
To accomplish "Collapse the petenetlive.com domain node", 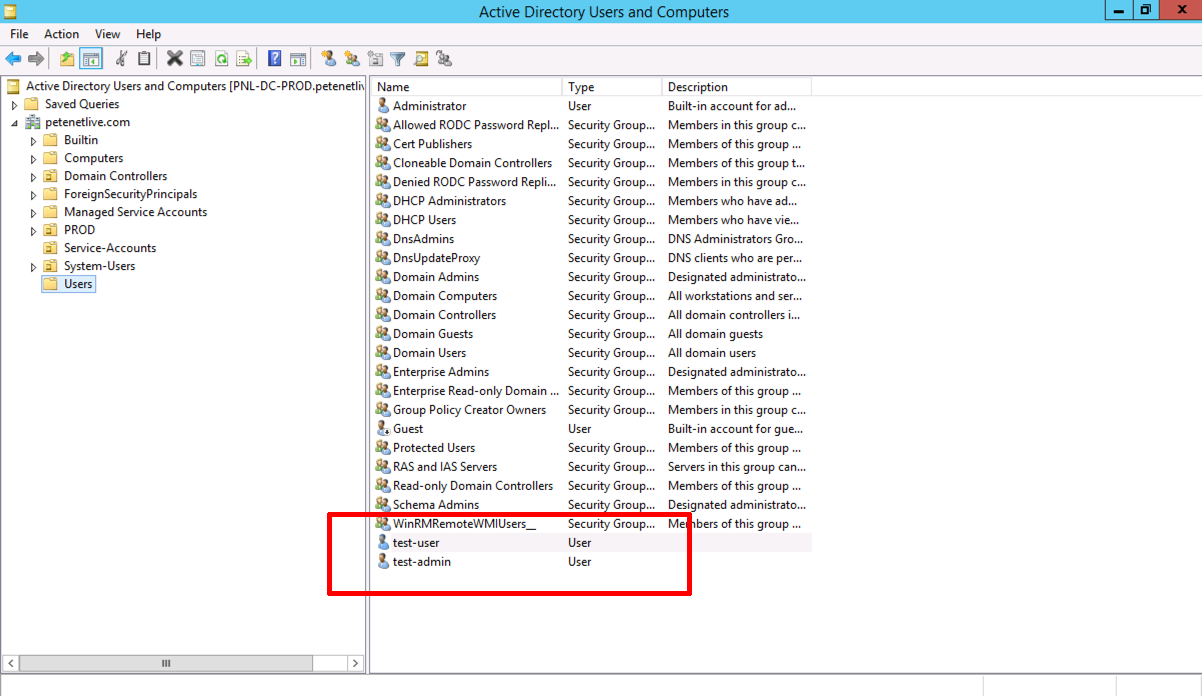I will 14,122.
